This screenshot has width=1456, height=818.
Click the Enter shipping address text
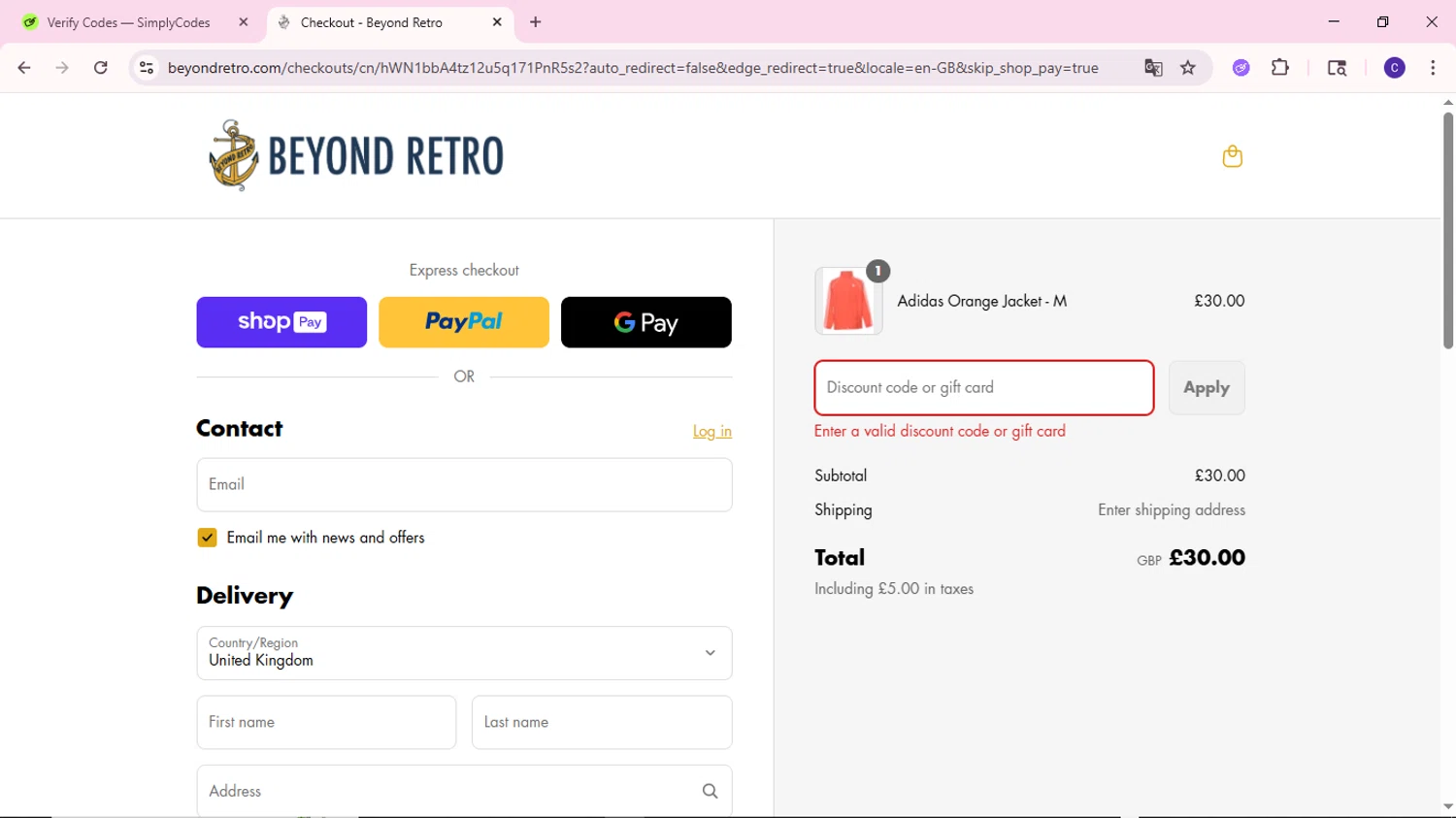pos(1172,510)
